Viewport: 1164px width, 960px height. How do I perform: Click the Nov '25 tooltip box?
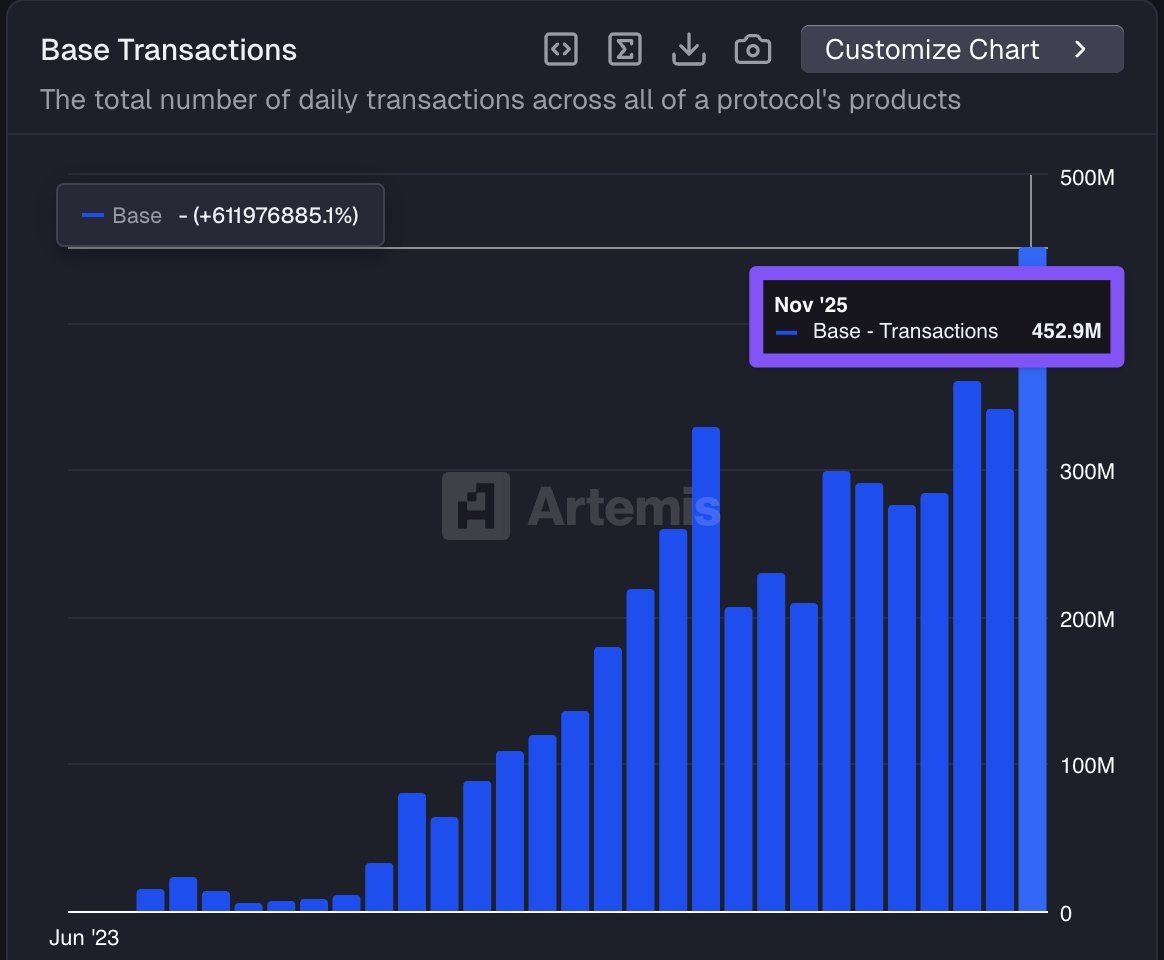936,318
